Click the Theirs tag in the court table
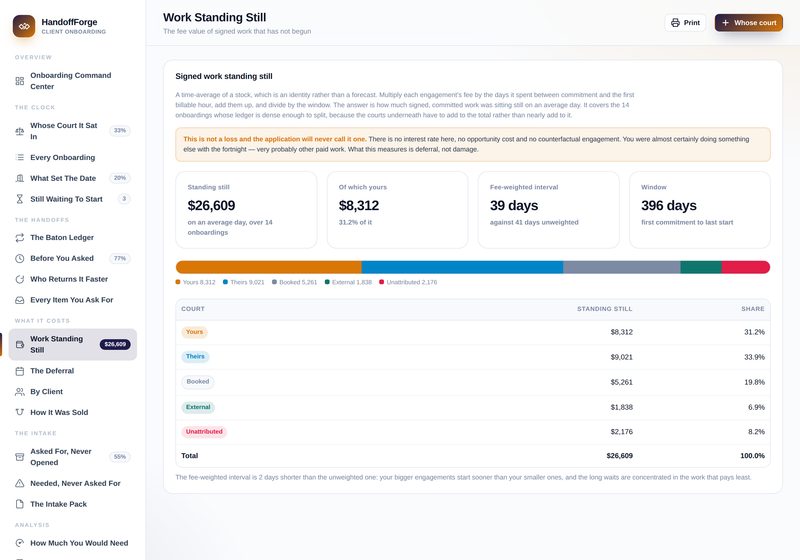The width and height of the screenshot is (800, 560). 195,357
